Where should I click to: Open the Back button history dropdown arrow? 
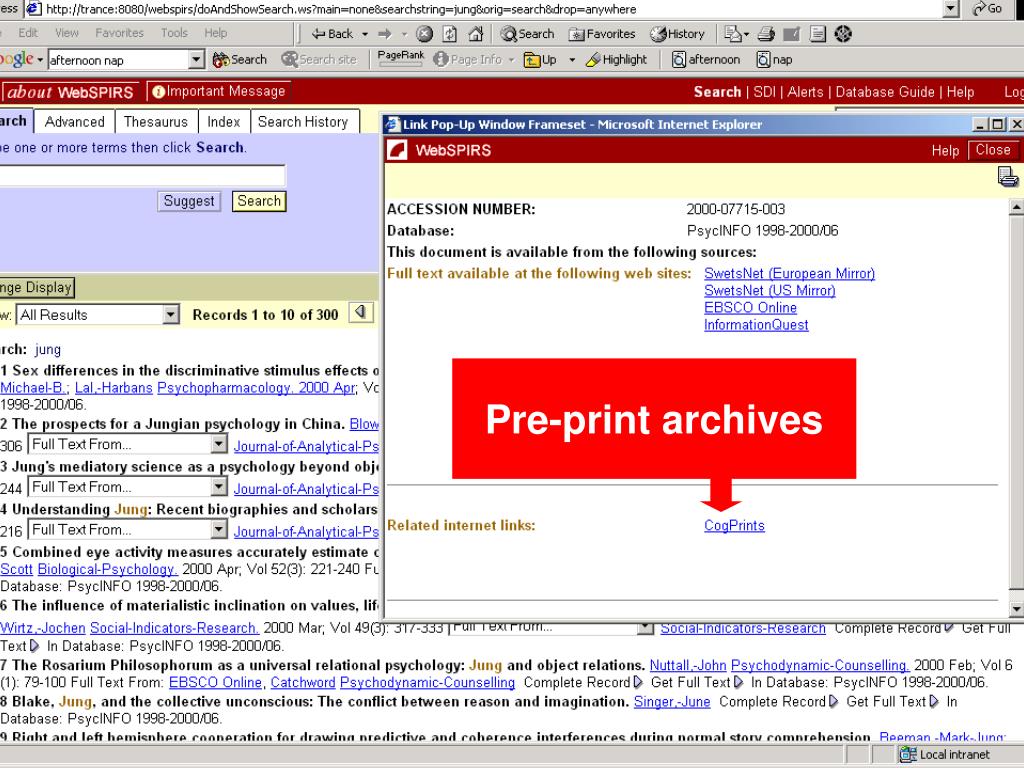coord(365,34)
